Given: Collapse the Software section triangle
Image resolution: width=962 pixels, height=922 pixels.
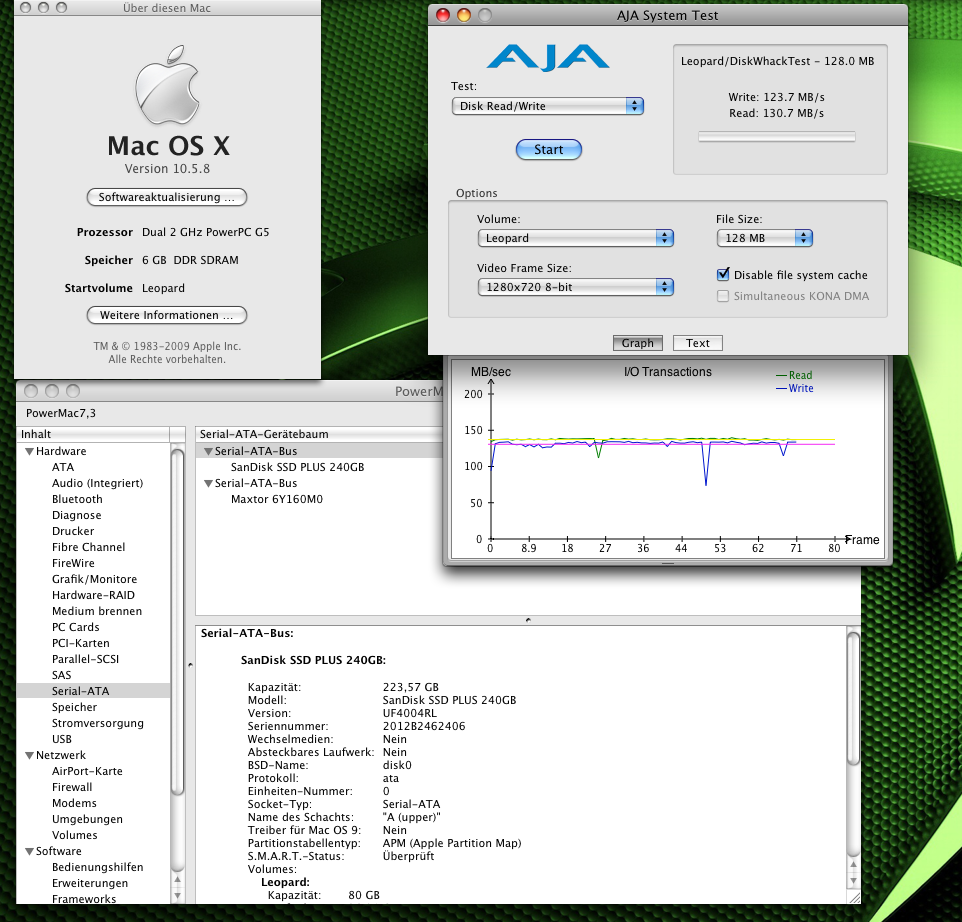Looking at the screenshot, I should coord(29,851).
